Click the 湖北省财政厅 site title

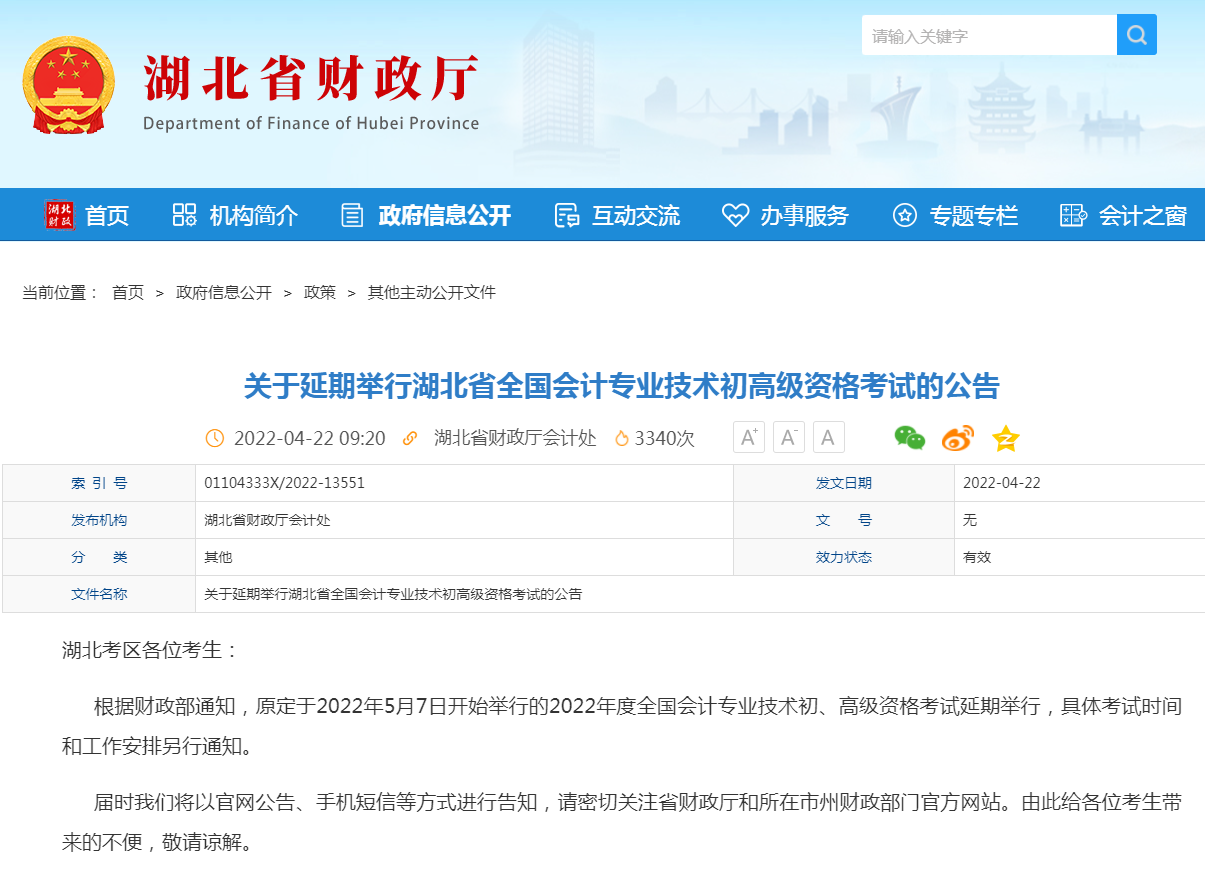pyautogui.click(x=311, y=80)
